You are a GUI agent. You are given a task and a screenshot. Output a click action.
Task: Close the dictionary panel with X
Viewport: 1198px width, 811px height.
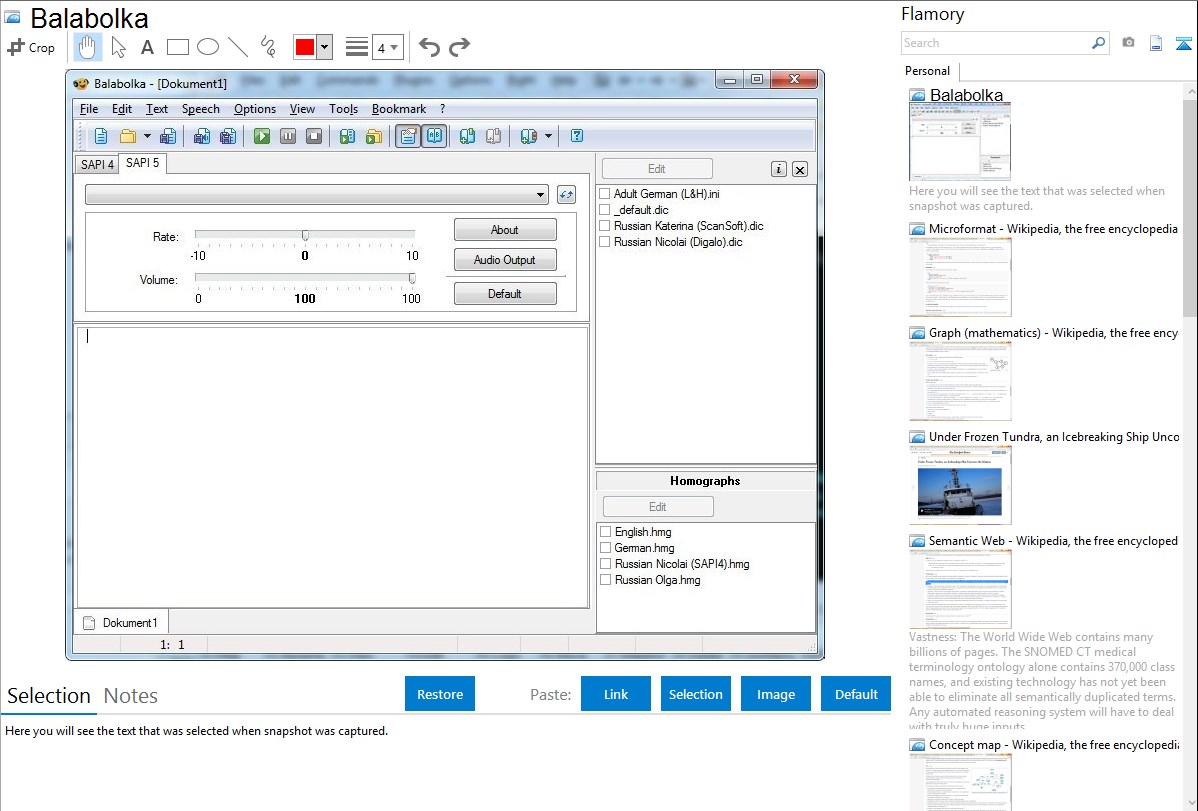click(800, 169)
